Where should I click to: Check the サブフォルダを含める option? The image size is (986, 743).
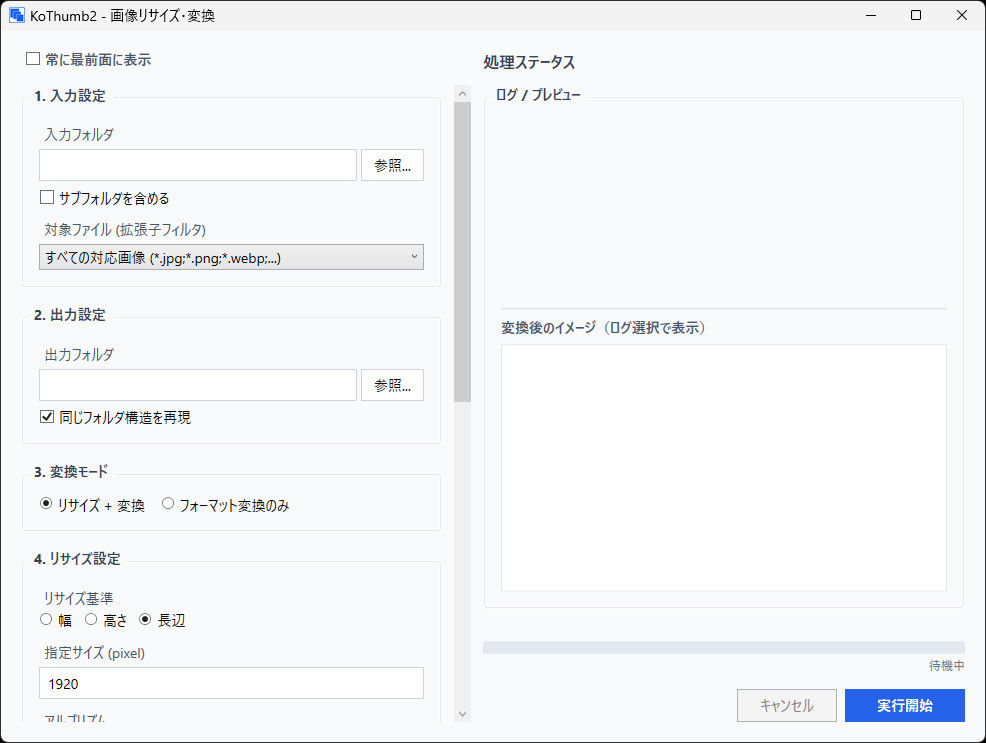[46, 197]
